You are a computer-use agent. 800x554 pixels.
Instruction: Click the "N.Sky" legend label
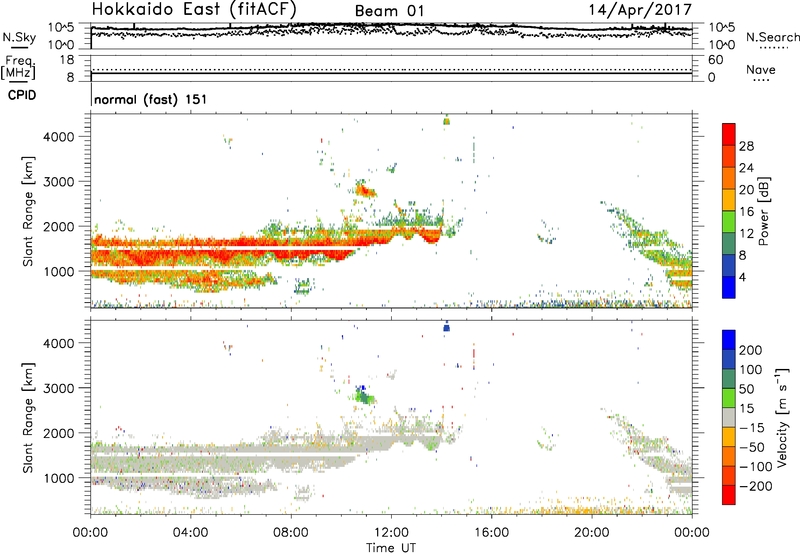point(19,37)
